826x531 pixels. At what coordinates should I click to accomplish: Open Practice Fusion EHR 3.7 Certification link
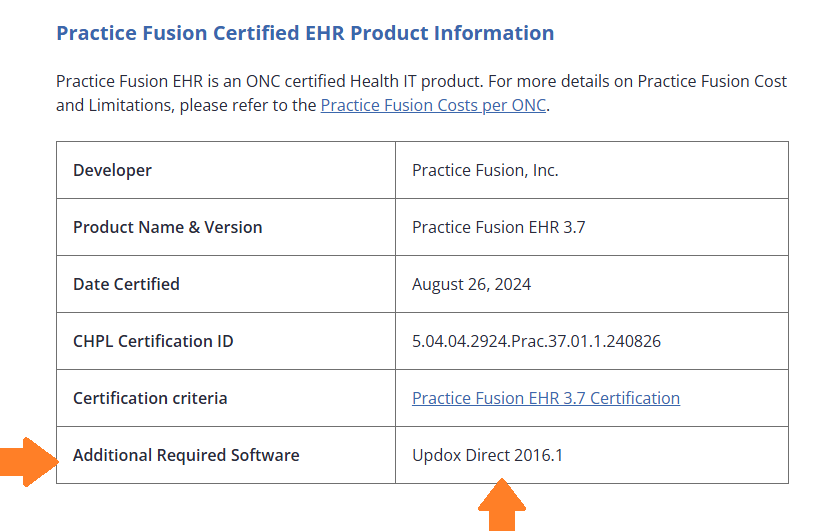click(x=545, y=398)
